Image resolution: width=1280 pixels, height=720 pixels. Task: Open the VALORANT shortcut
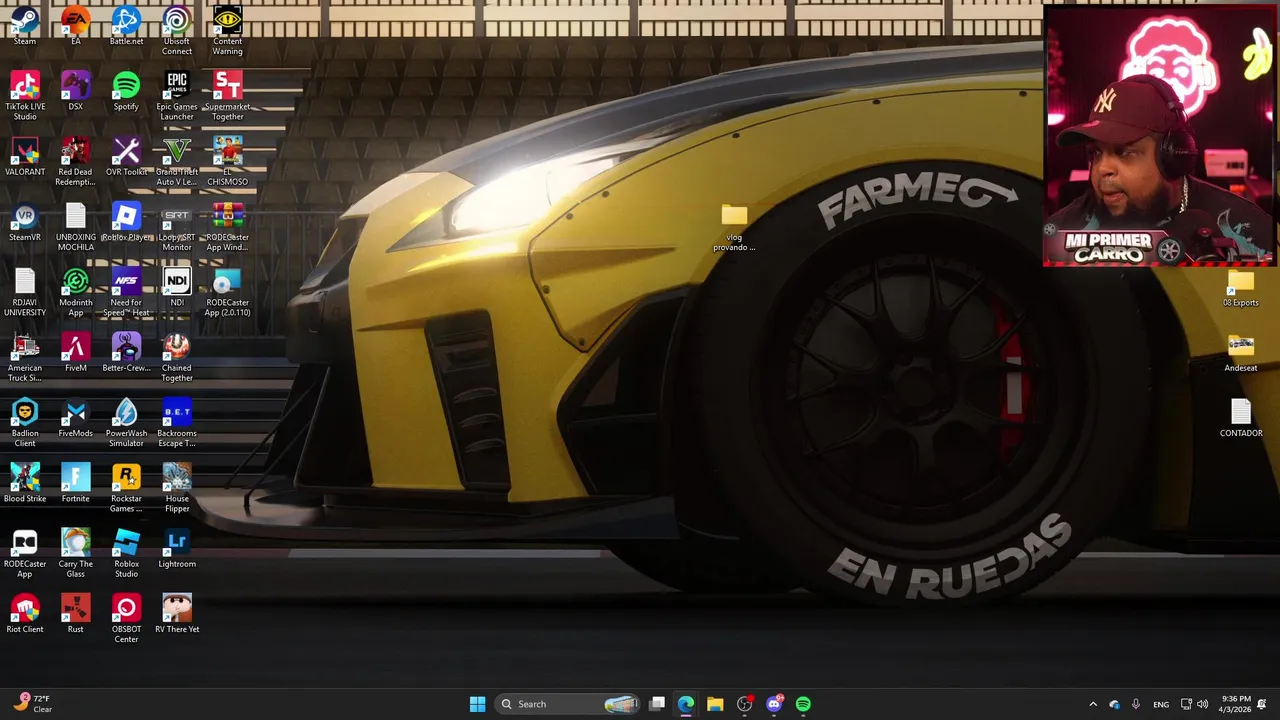tap(25, 156)
